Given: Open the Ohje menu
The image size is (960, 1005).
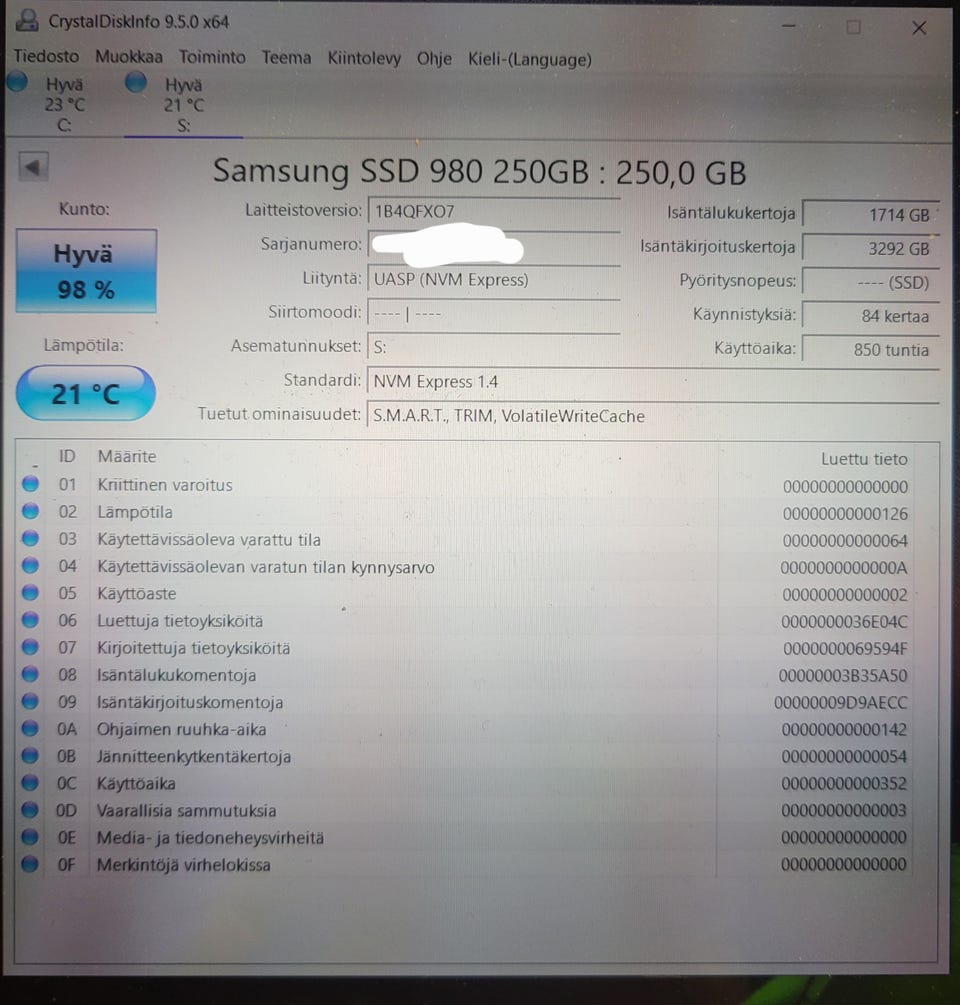Looking at the screenshot, I should pos(434,59).
